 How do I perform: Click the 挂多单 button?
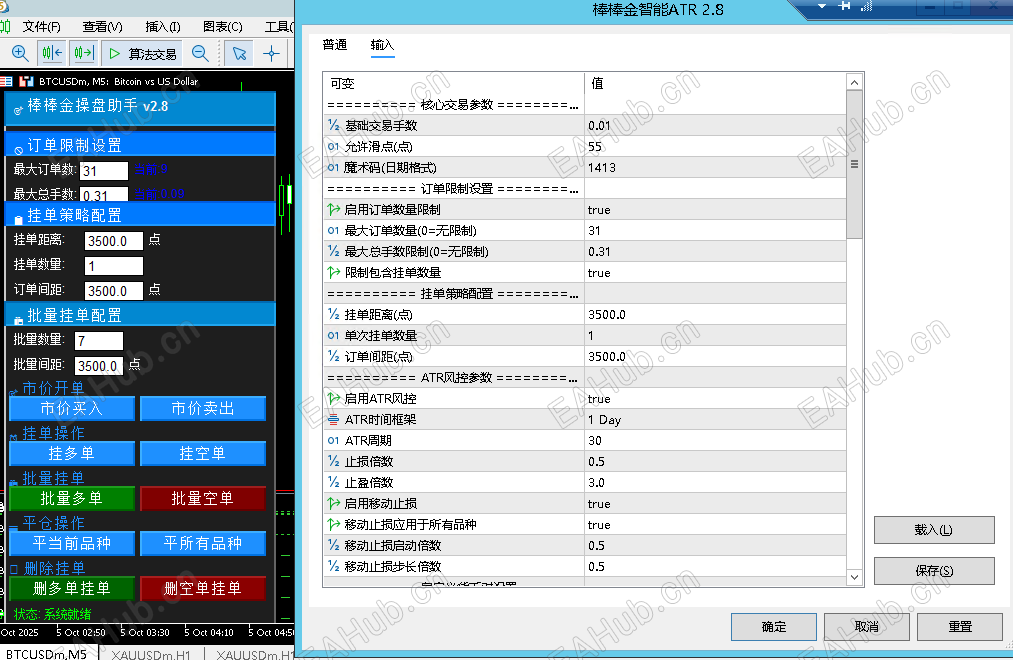72,453
